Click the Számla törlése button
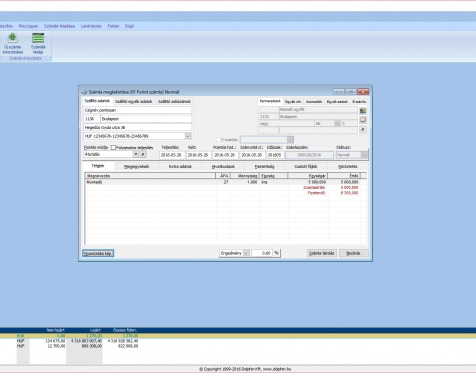 [322, 253]
